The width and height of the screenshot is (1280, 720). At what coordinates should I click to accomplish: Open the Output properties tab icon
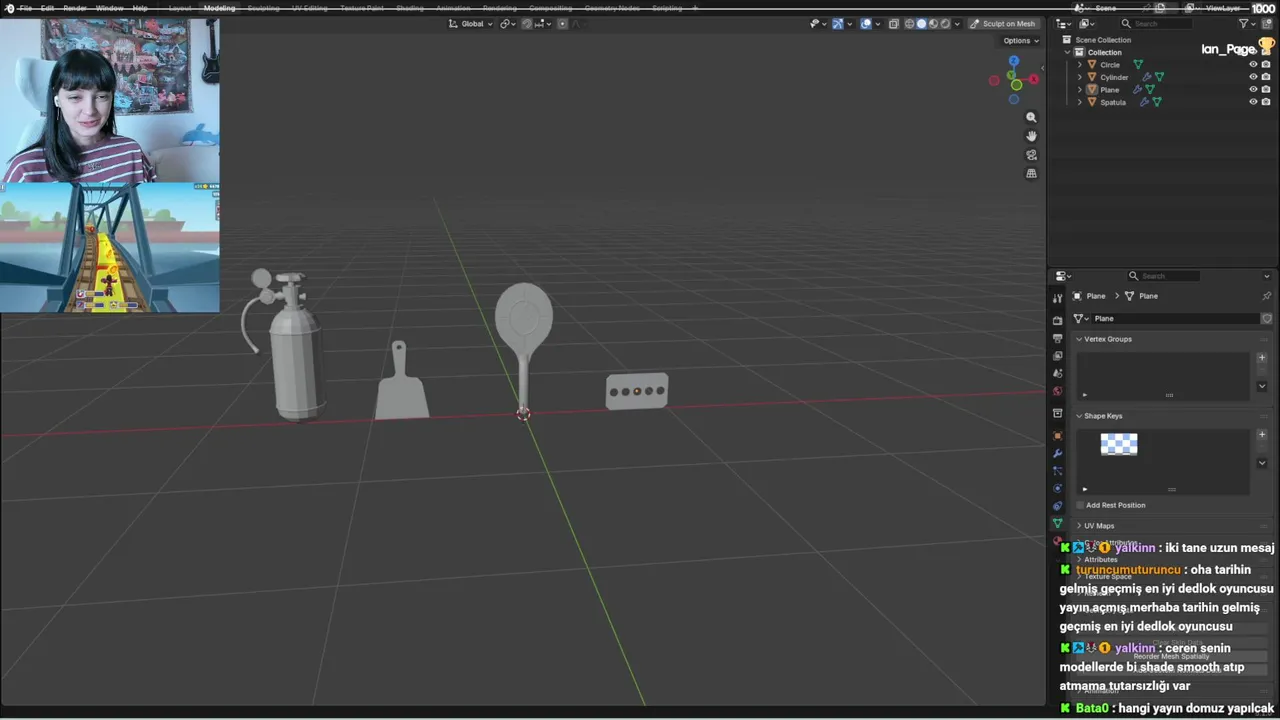point(1057,338)
